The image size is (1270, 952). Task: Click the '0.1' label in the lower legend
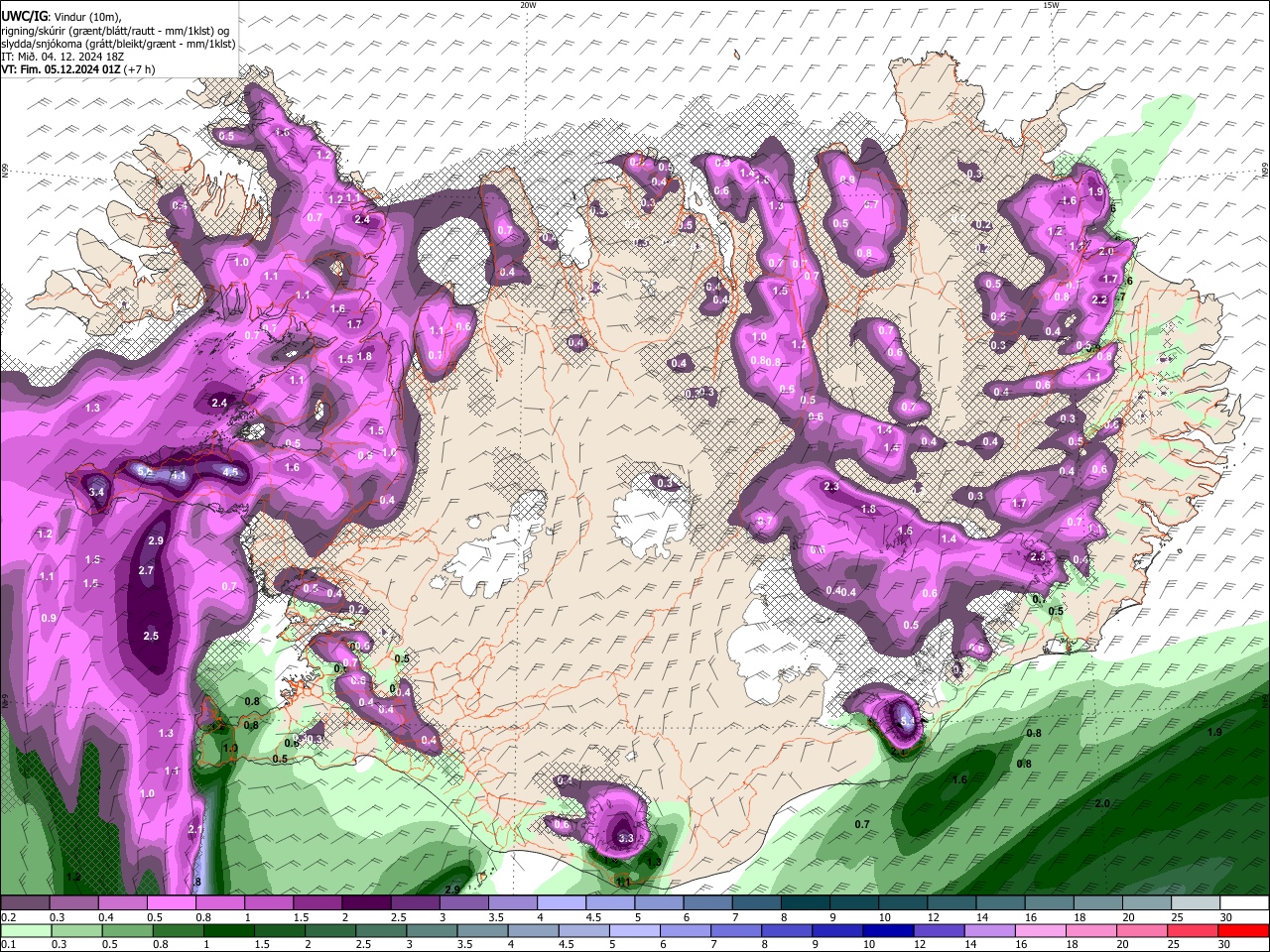tap(8, 944)
